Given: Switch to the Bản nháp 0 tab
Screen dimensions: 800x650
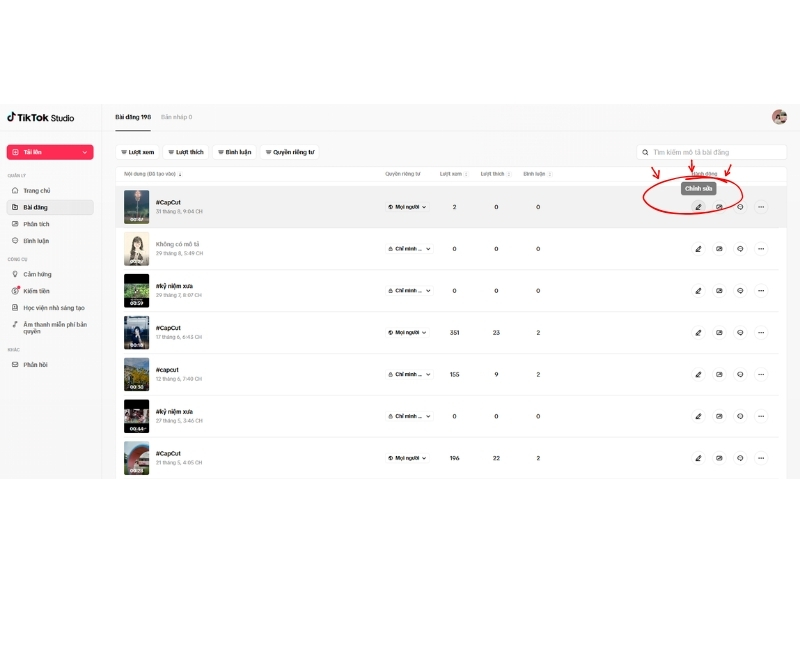Looking at the screenshot, I should click(177, 117).
